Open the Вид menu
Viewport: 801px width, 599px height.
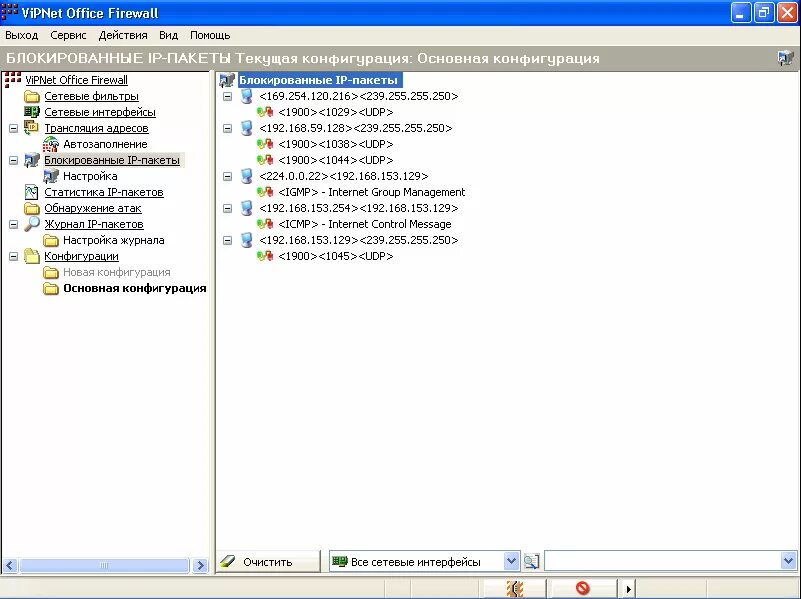pos(168,35)
